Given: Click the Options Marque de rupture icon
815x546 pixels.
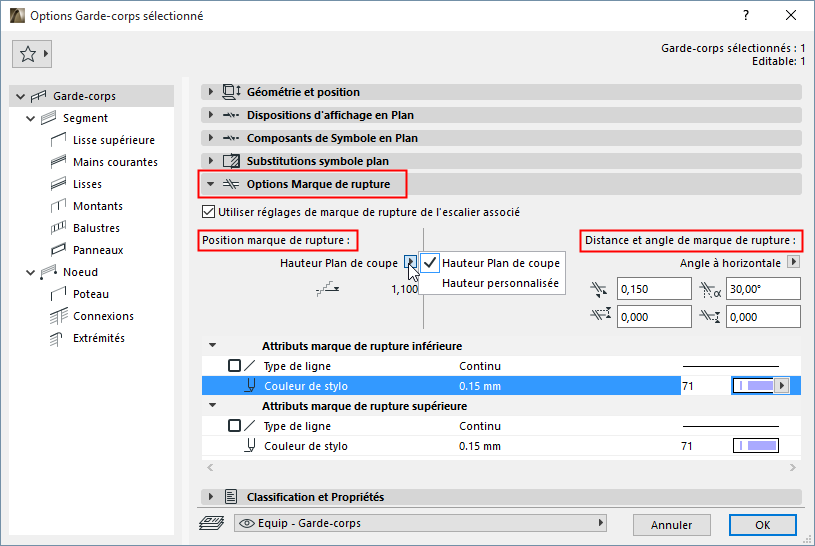Looking at the screenshot, I should pyautogui.click(x=231, y=184).
